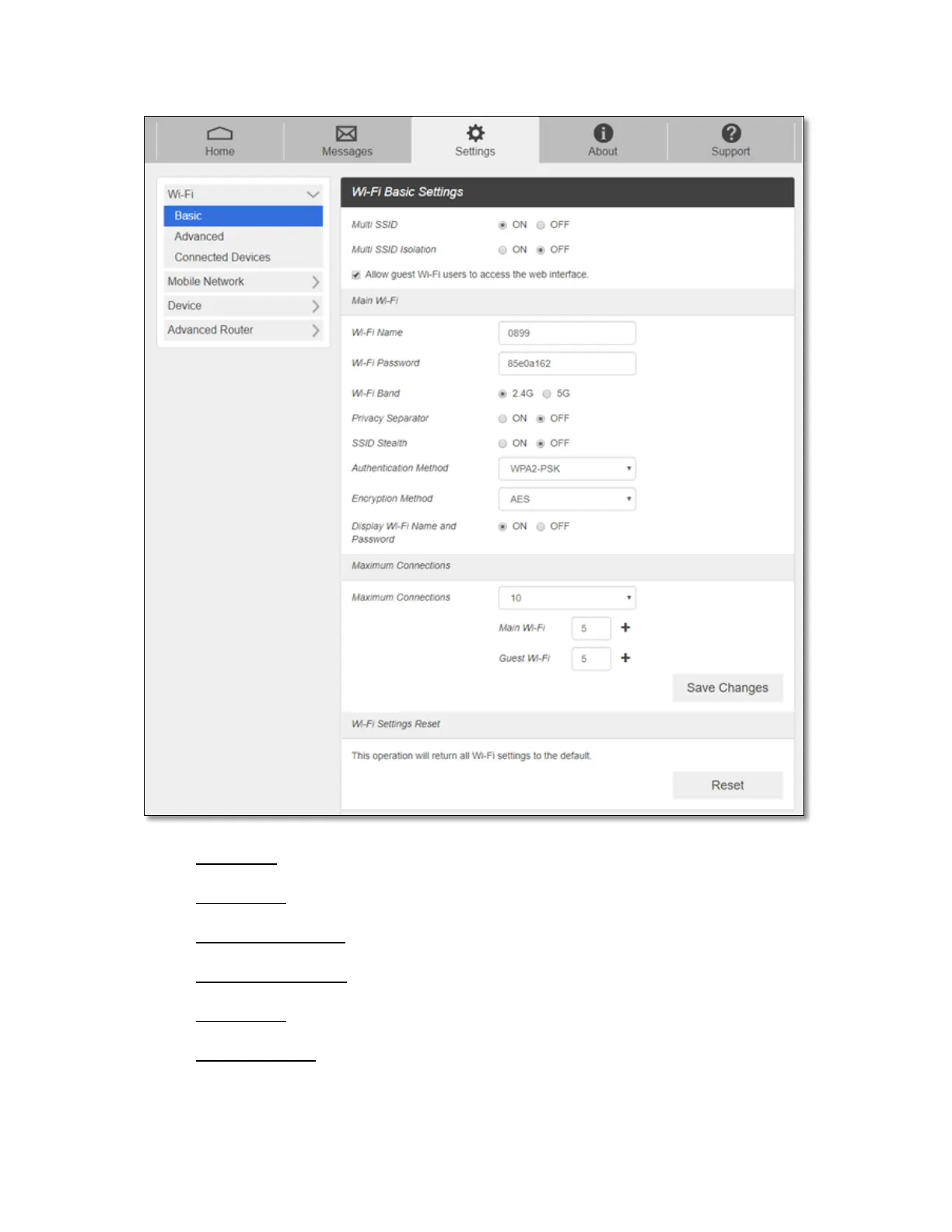Click the Reset button
Image resolution: width=952 pixels, height=1232 pixels.
point(727,786)
